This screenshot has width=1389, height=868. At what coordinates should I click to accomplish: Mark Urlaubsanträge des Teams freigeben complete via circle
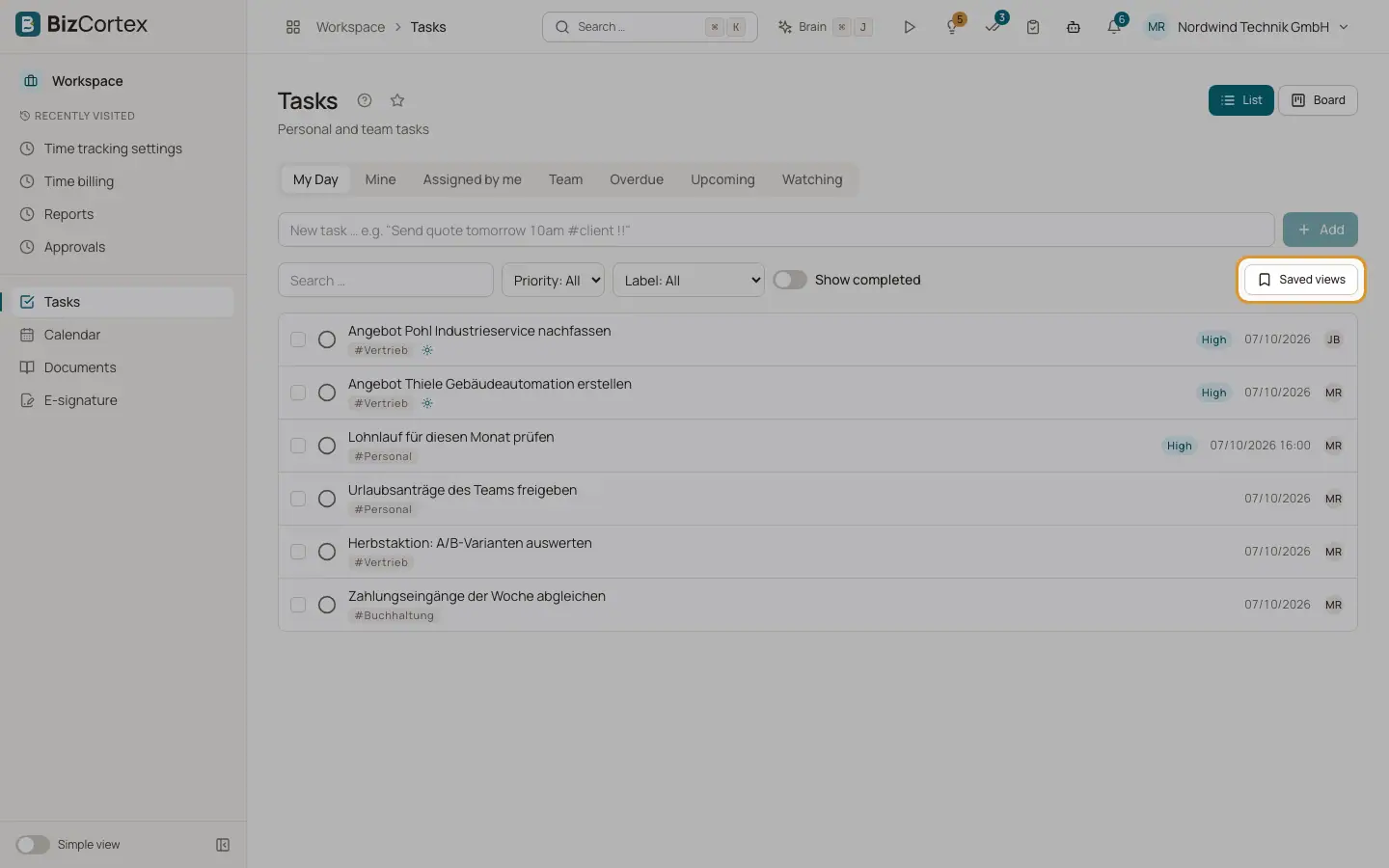tap(327, 499)
